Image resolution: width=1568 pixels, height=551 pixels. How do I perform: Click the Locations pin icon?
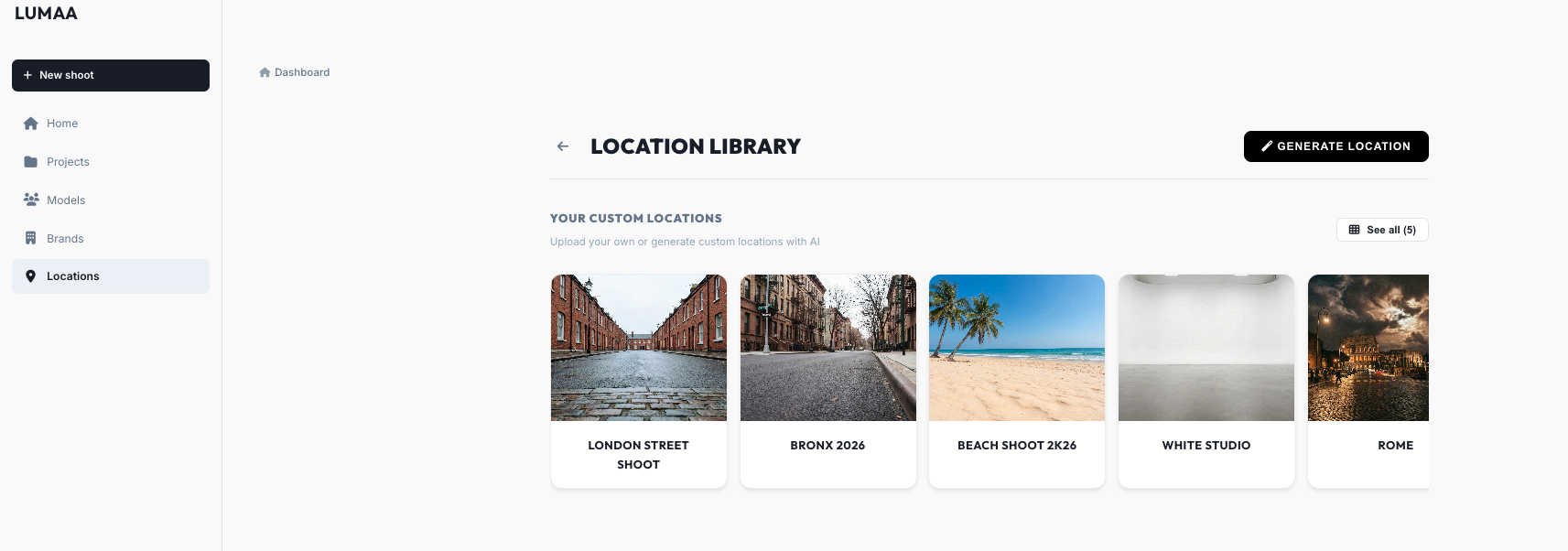[30, 276]
